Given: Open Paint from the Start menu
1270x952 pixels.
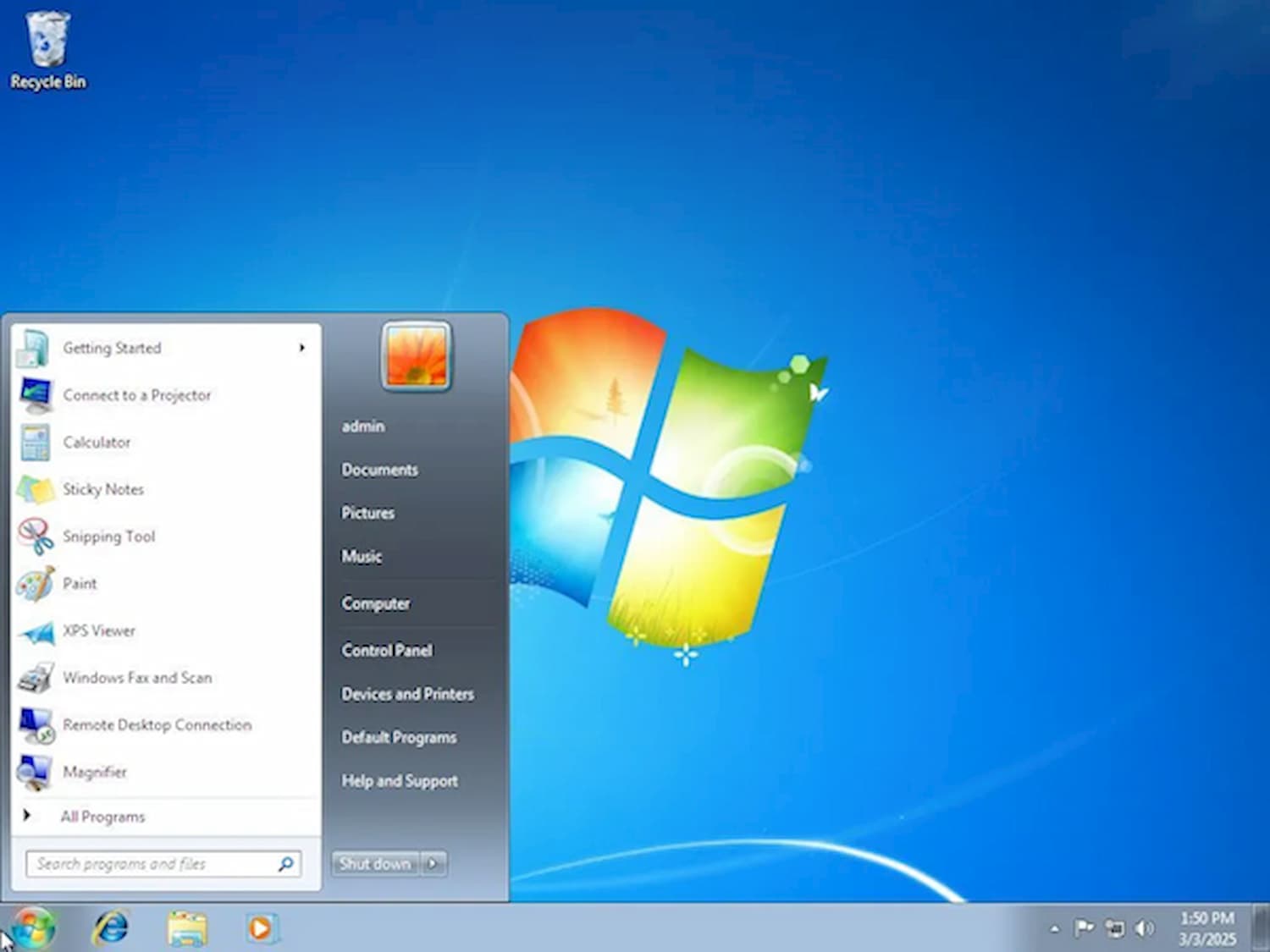Looking at the screenshot, I should pos(80,583).
